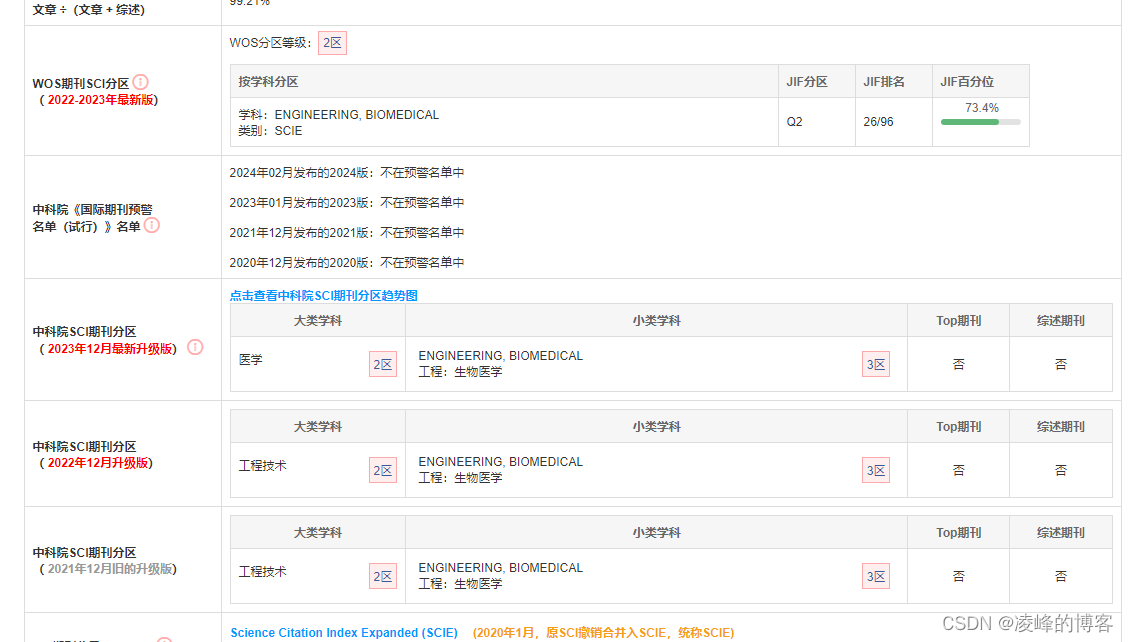Click the 2022-2023年最新版 red label

101,99
